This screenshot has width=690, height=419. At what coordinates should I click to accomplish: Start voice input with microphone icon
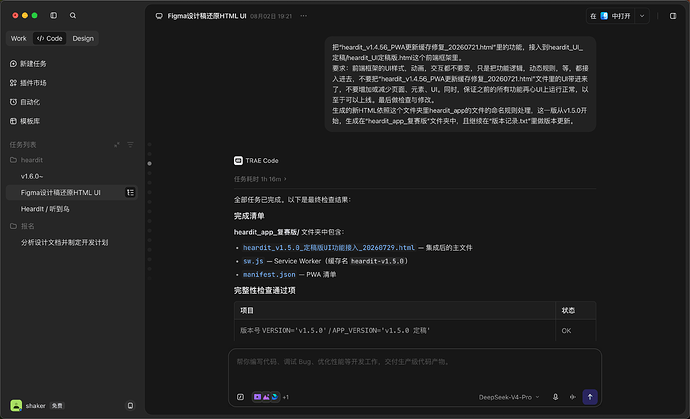(x=555, y=397)
